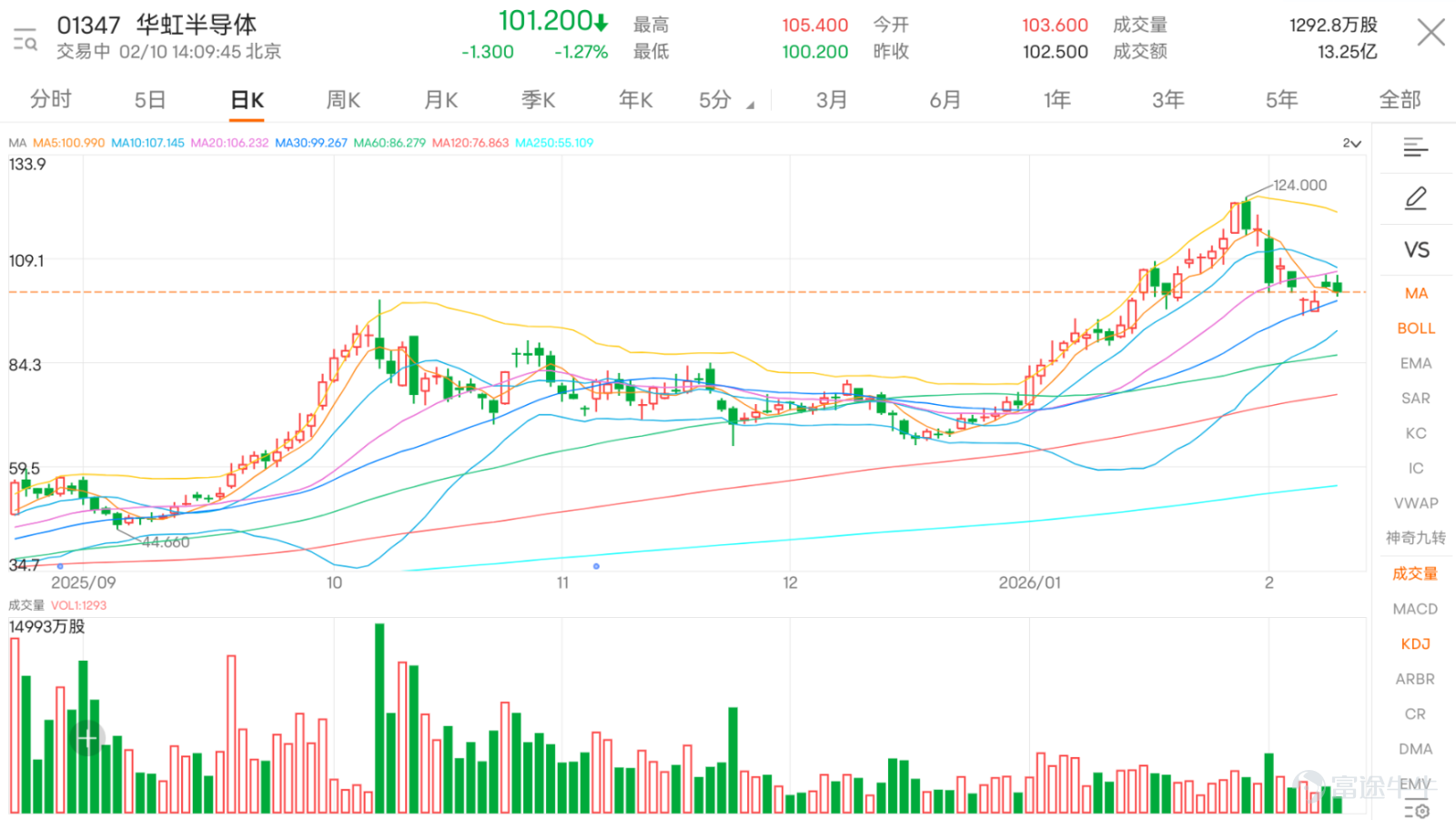Select the 日K tab
The width and height of the screenshot is (1456, 820).
[x=247, y=99]
